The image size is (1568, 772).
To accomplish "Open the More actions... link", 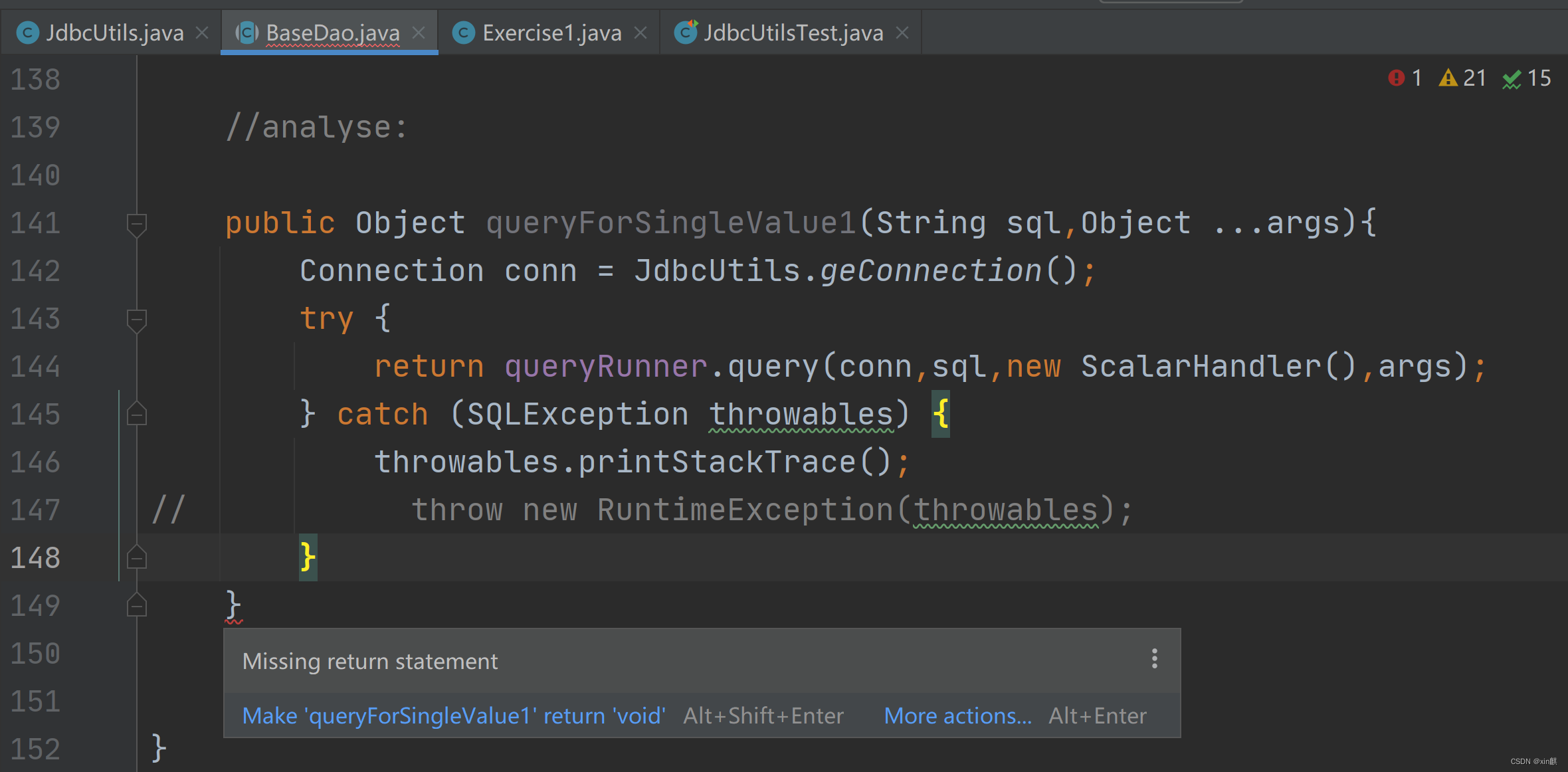I will (x=957, y=716).
